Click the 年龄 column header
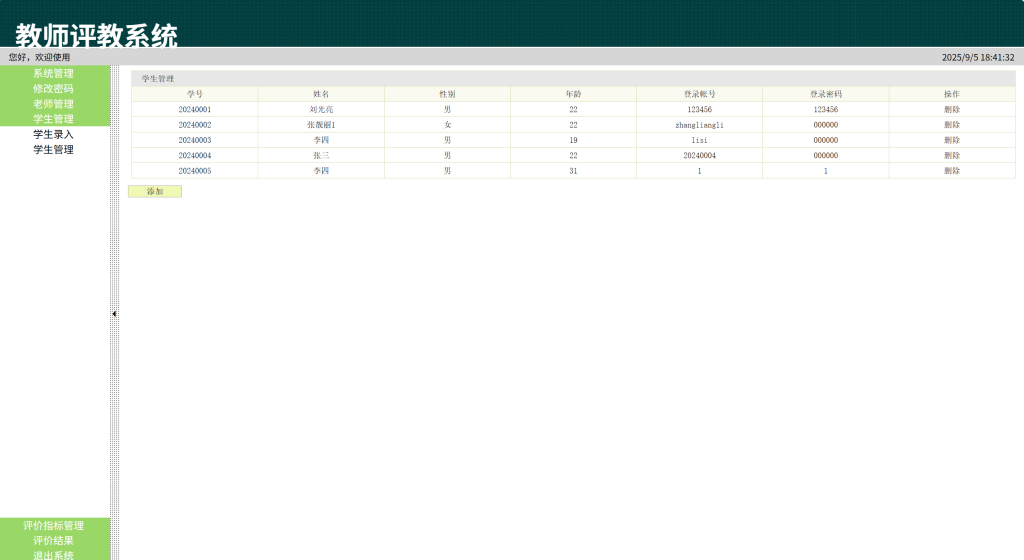1024x560 pixels. click(573, 94)
